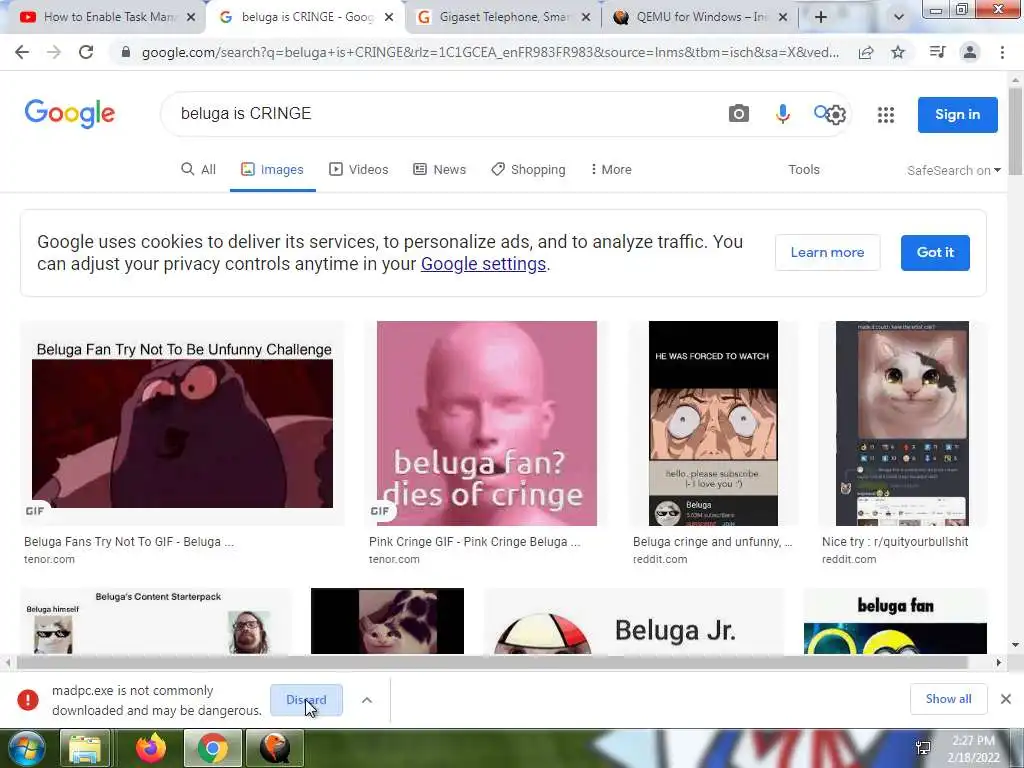Open the Chrome three-dot menu
Screen dimensions: 1024x768
point(1002,52)
